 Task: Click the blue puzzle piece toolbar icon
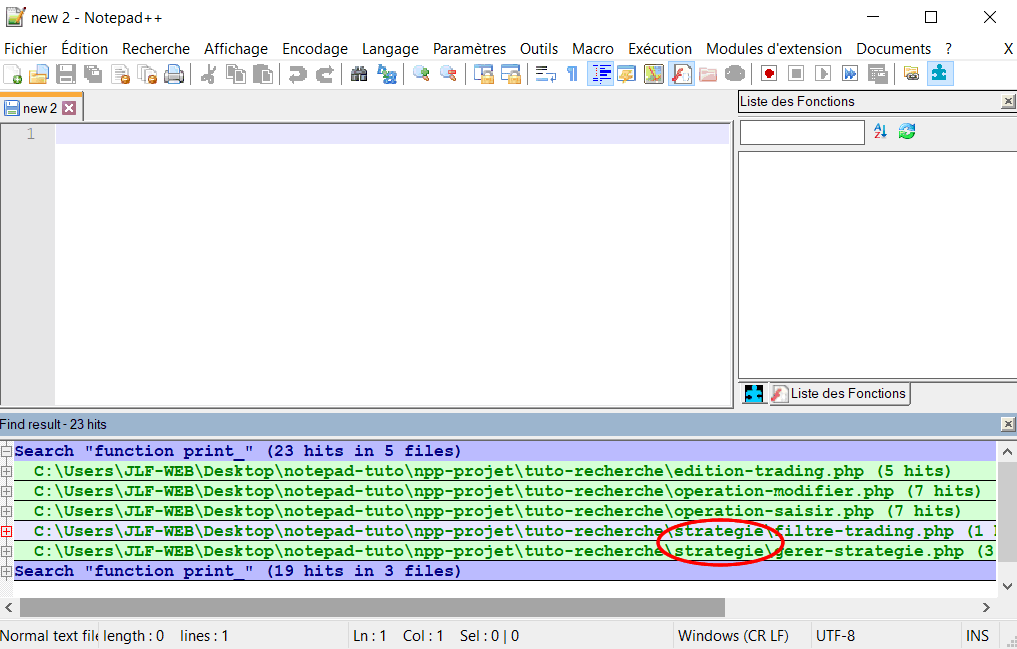940,74
